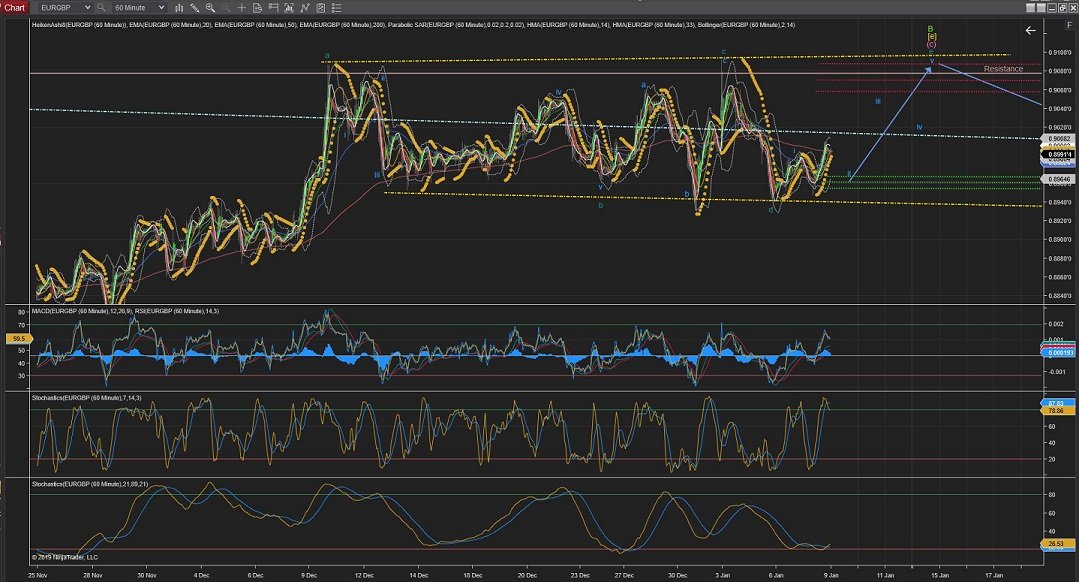The height and width of the screenshot is (582, 1079).
Task: Open the EURGBP instrument dropdown
Action: 63,8
